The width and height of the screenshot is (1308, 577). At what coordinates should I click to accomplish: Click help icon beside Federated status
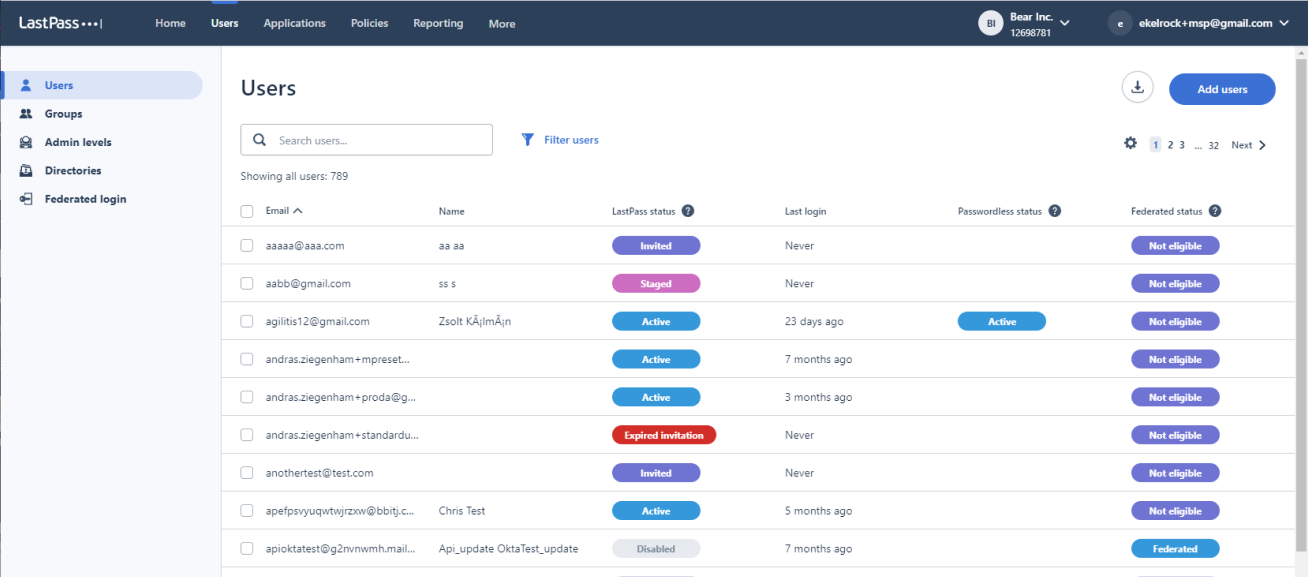coord(1215,211)
